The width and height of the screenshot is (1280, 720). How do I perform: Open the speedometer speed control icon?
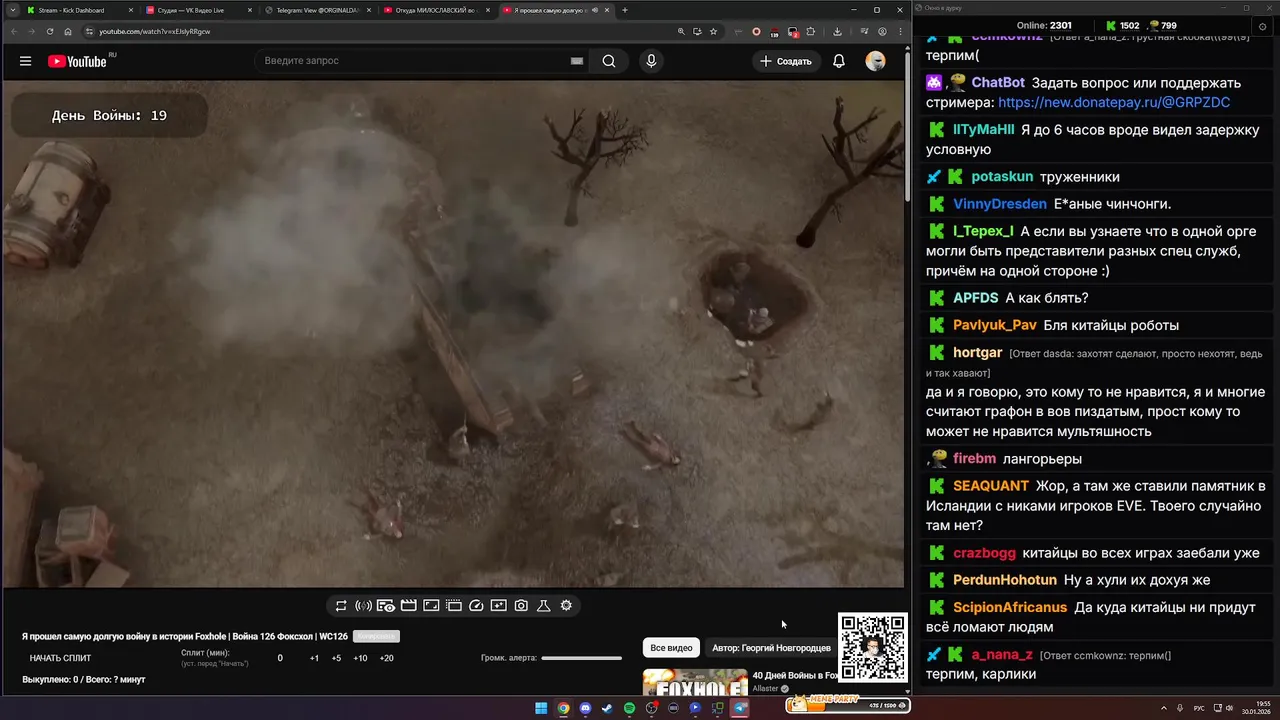[x=476, y=606]
